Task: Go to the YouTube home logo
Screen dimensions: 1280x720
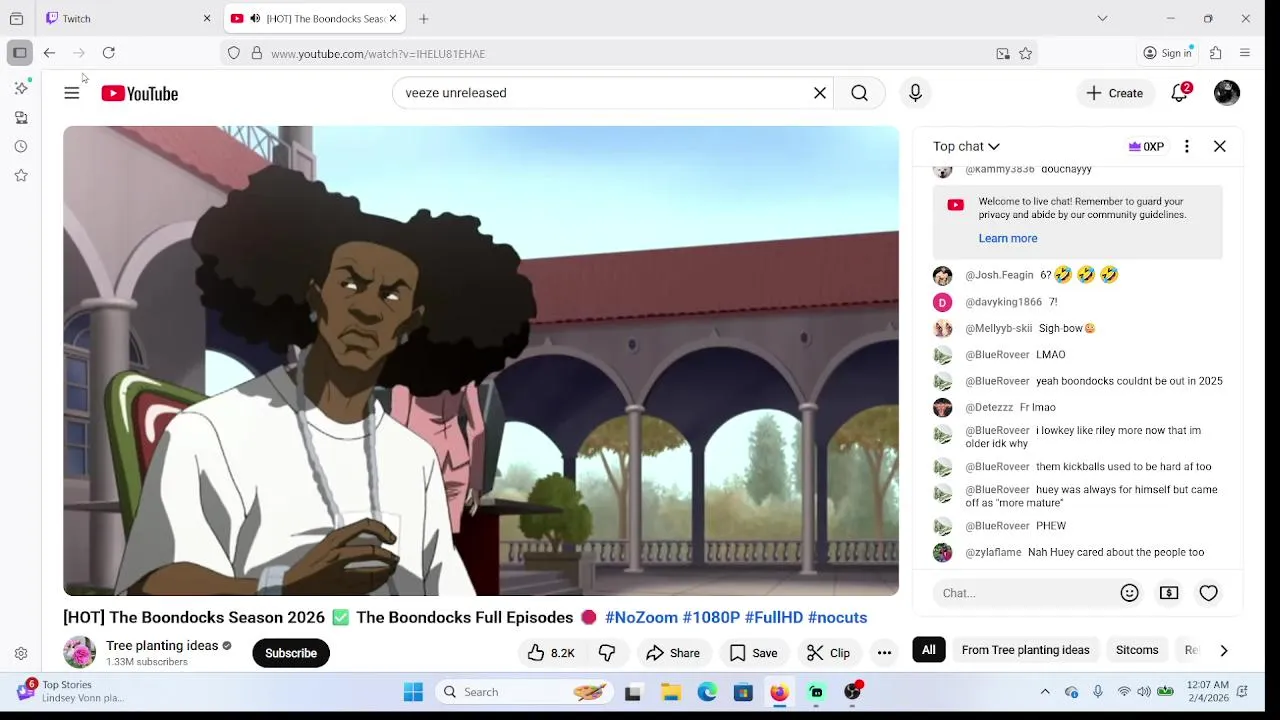Action: pyautogui.click(x=139, y=93)
